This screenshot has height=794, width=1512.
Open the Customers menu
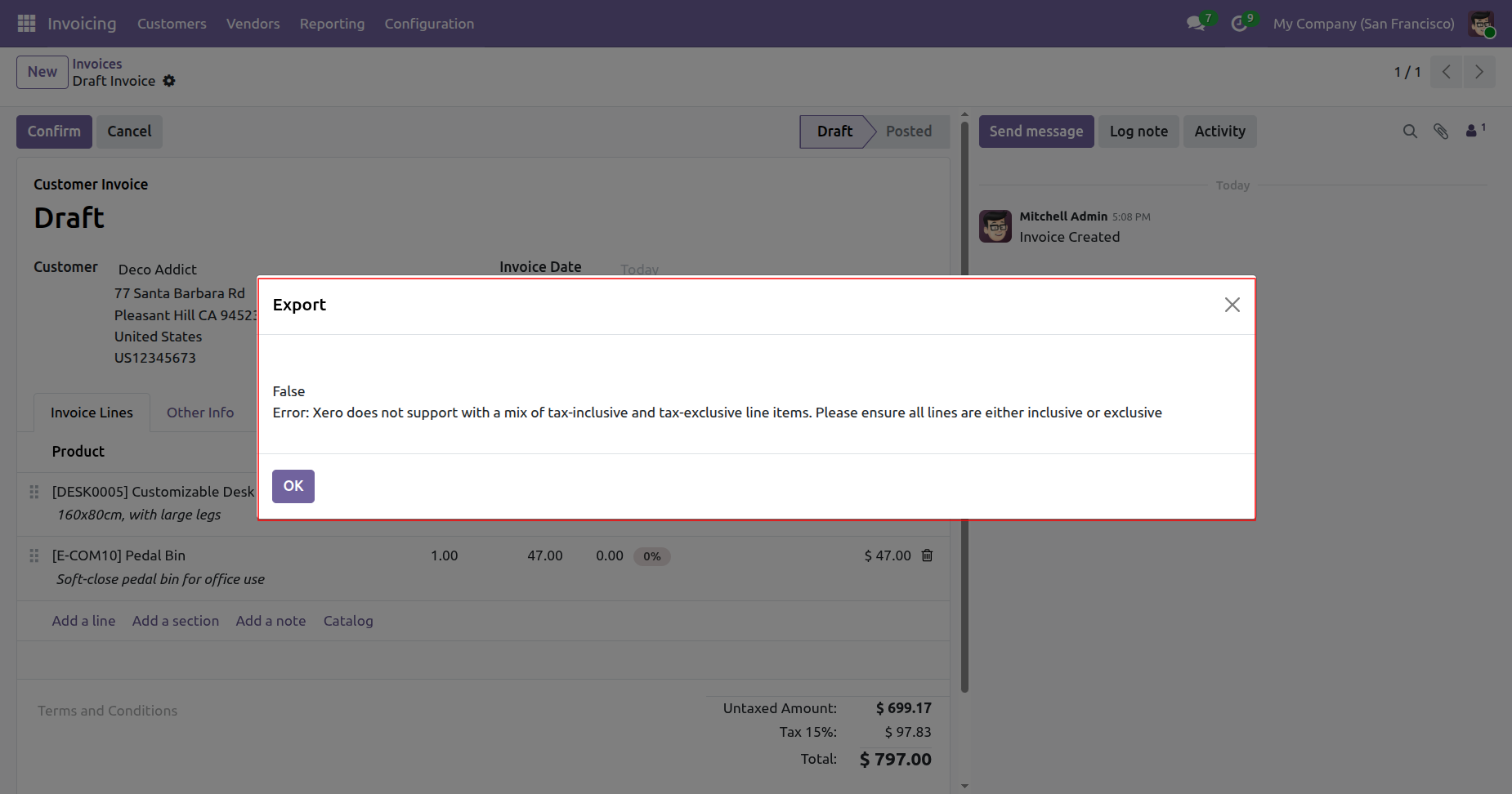pyautogui.click(x=172, y=24)
